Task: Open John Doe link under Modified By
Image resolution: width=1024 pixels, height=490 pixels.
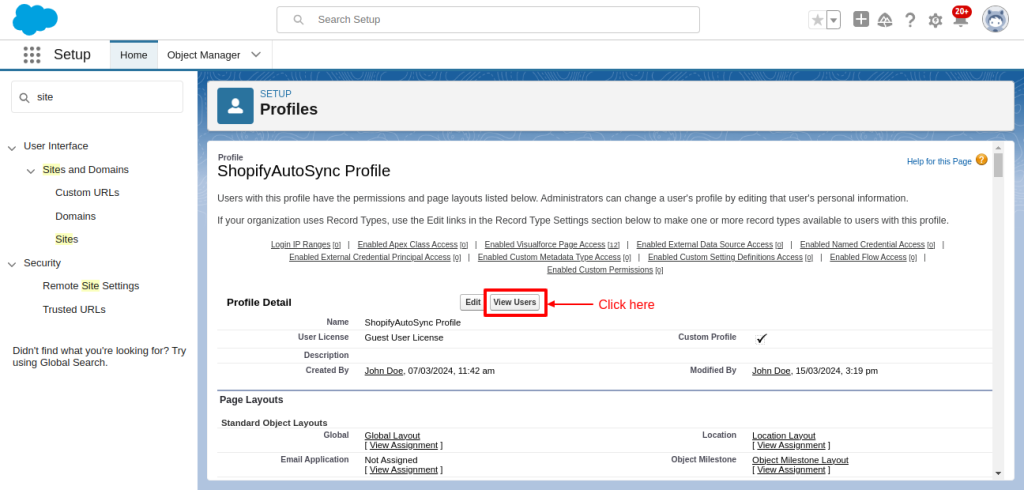Action: click(x=771, y=371)
